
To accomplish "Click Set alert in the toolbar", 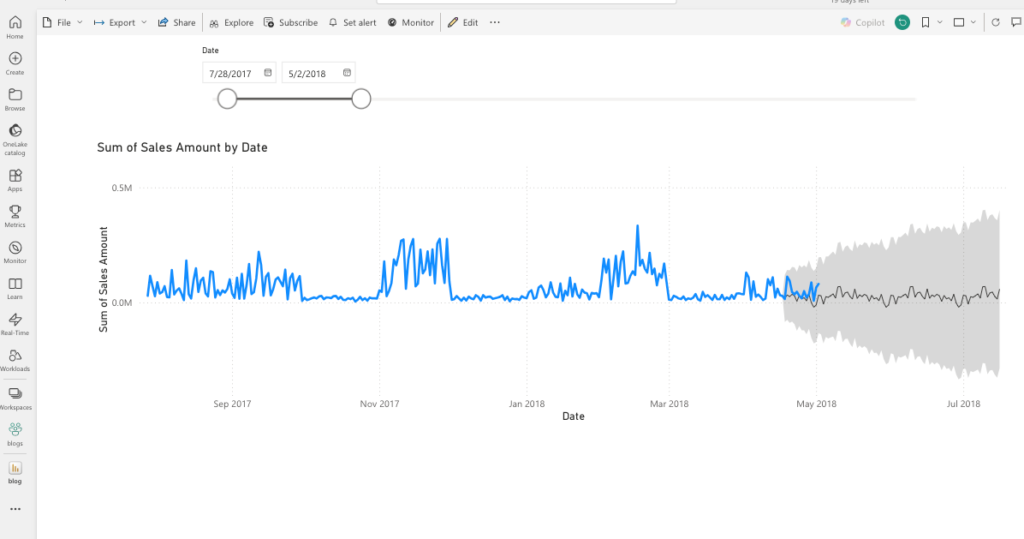I will click(x=352, y=22).
